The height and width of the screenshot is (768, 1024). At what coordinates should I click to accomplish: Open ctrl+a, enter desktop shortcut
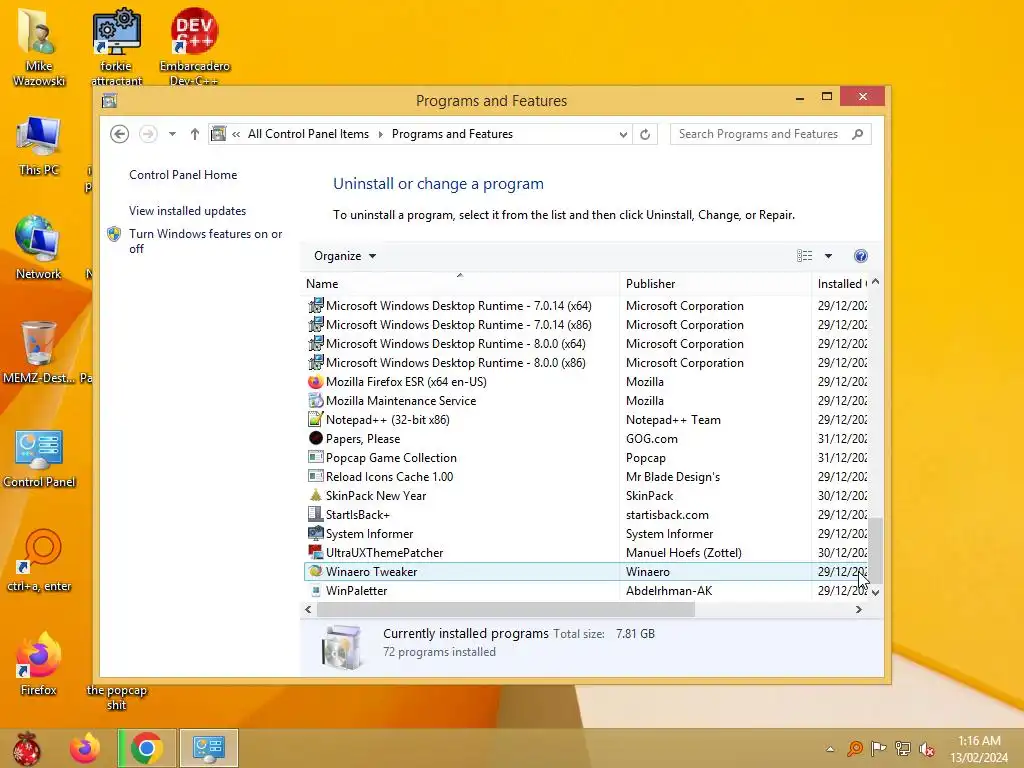coord(39,560)
